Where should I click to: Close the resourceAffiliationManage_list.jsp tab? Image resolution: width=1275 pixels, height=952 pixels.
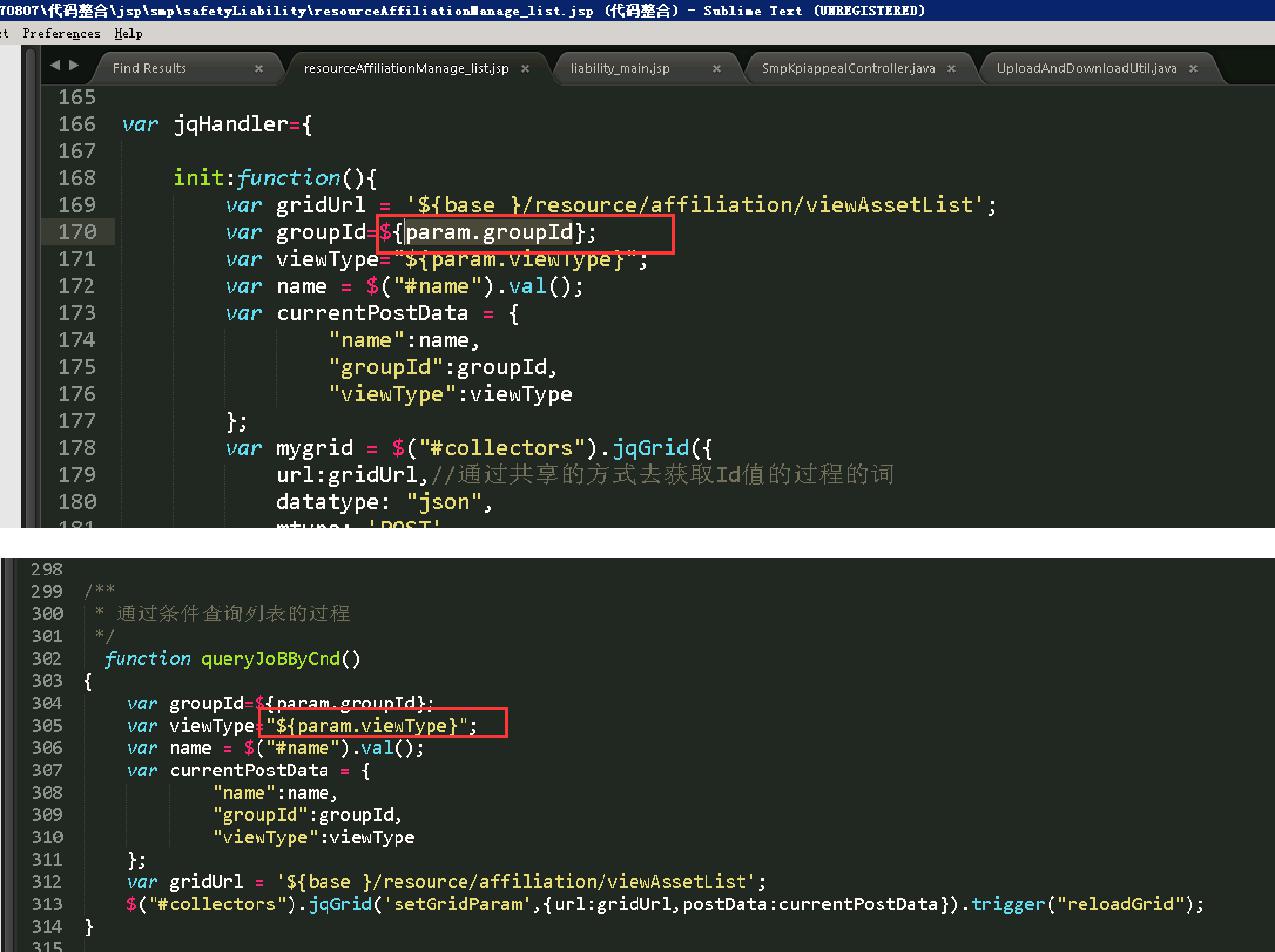tap(525, 69)
